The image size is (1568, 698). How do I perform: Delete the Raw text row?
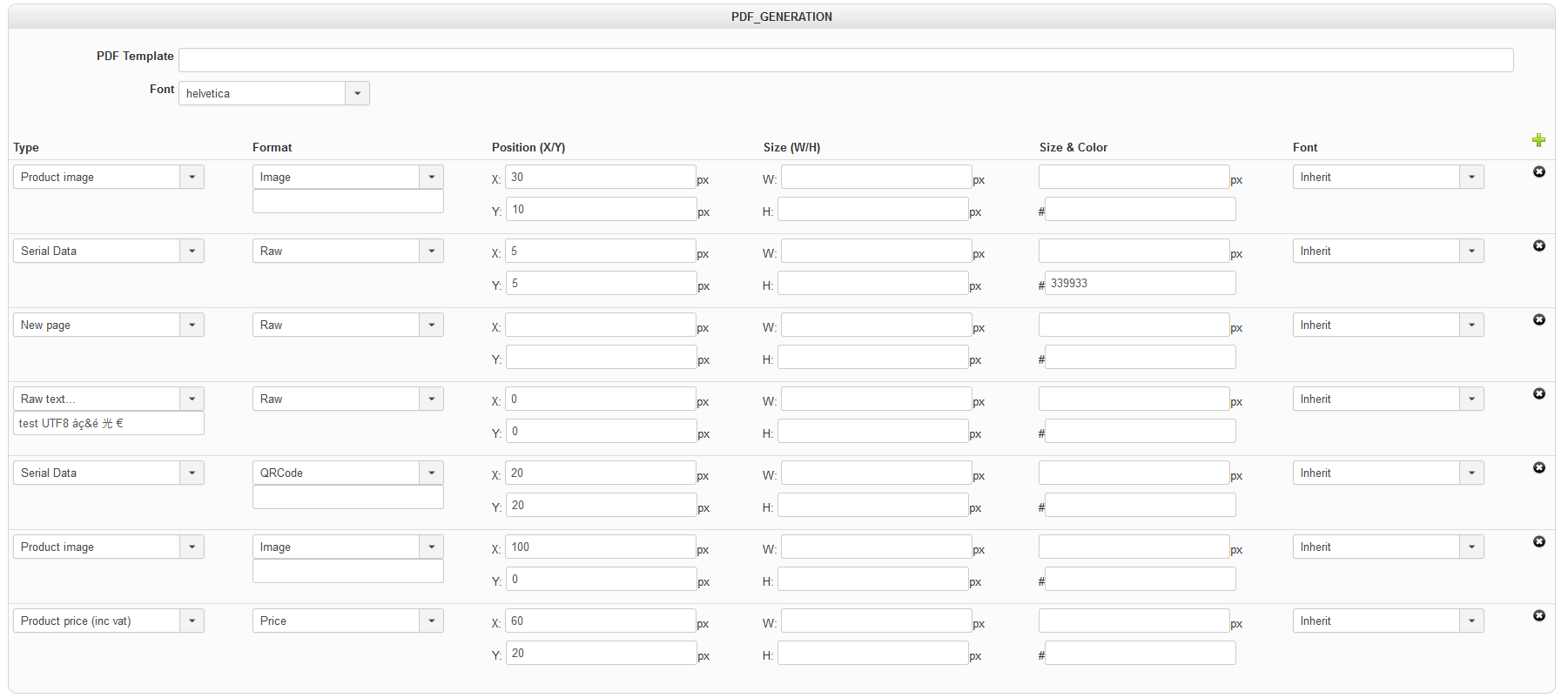pos(1538,394)
